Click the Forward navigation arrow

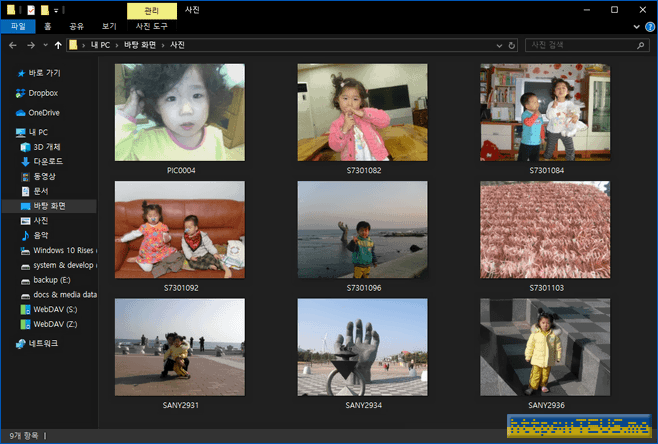[30, 45]
